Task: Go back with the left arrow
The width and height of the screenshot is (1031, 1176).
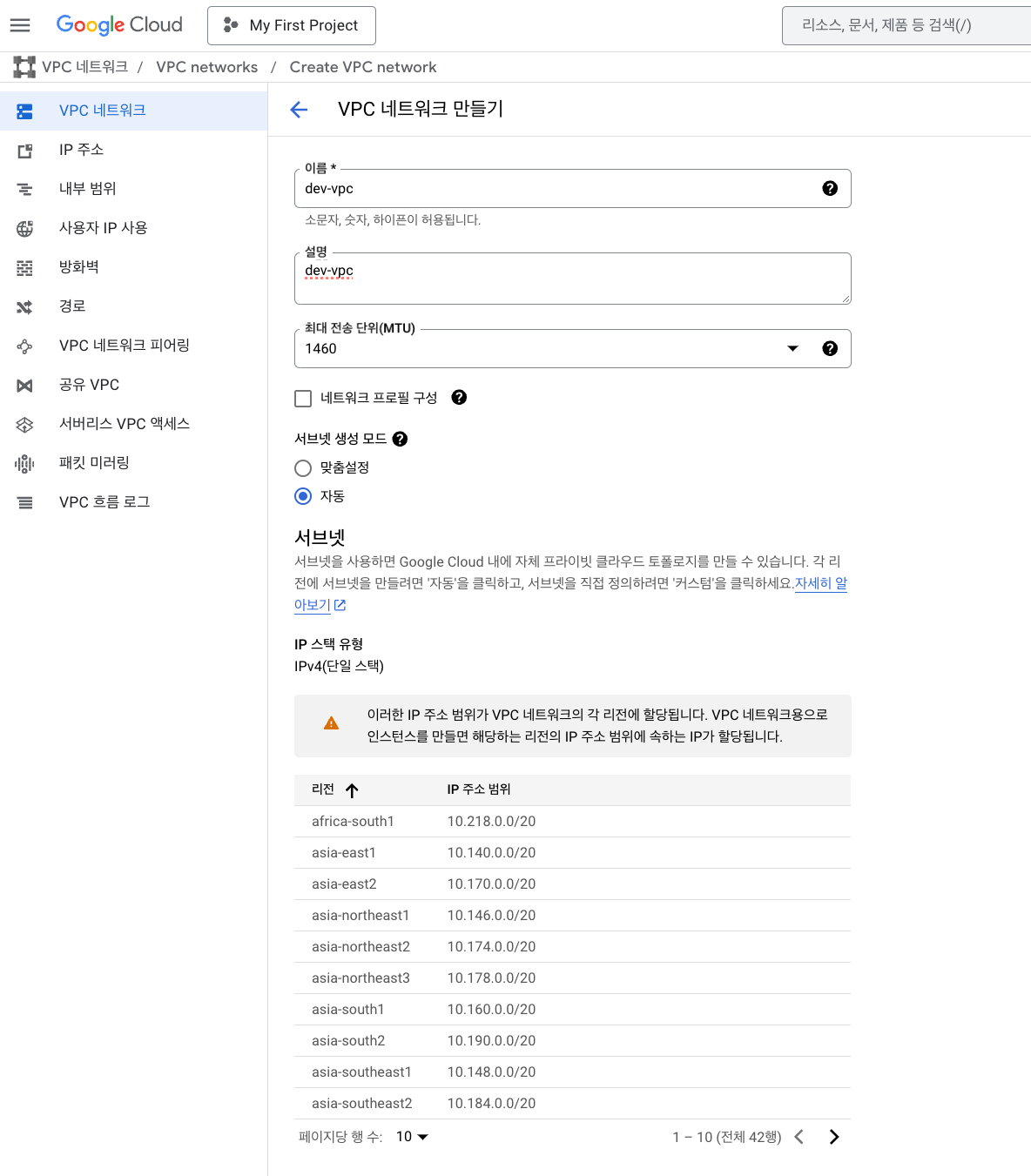Action: [299, 109]
